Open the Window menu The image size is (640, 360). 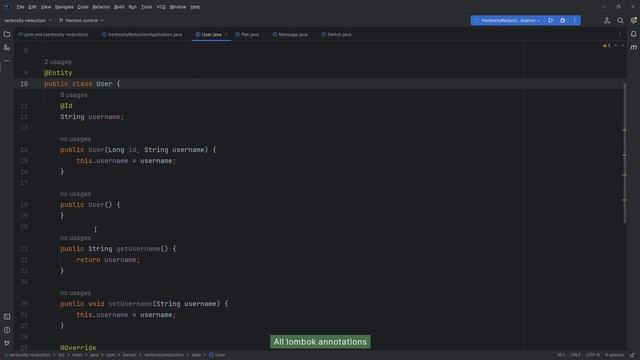click(x=178, y=7)
